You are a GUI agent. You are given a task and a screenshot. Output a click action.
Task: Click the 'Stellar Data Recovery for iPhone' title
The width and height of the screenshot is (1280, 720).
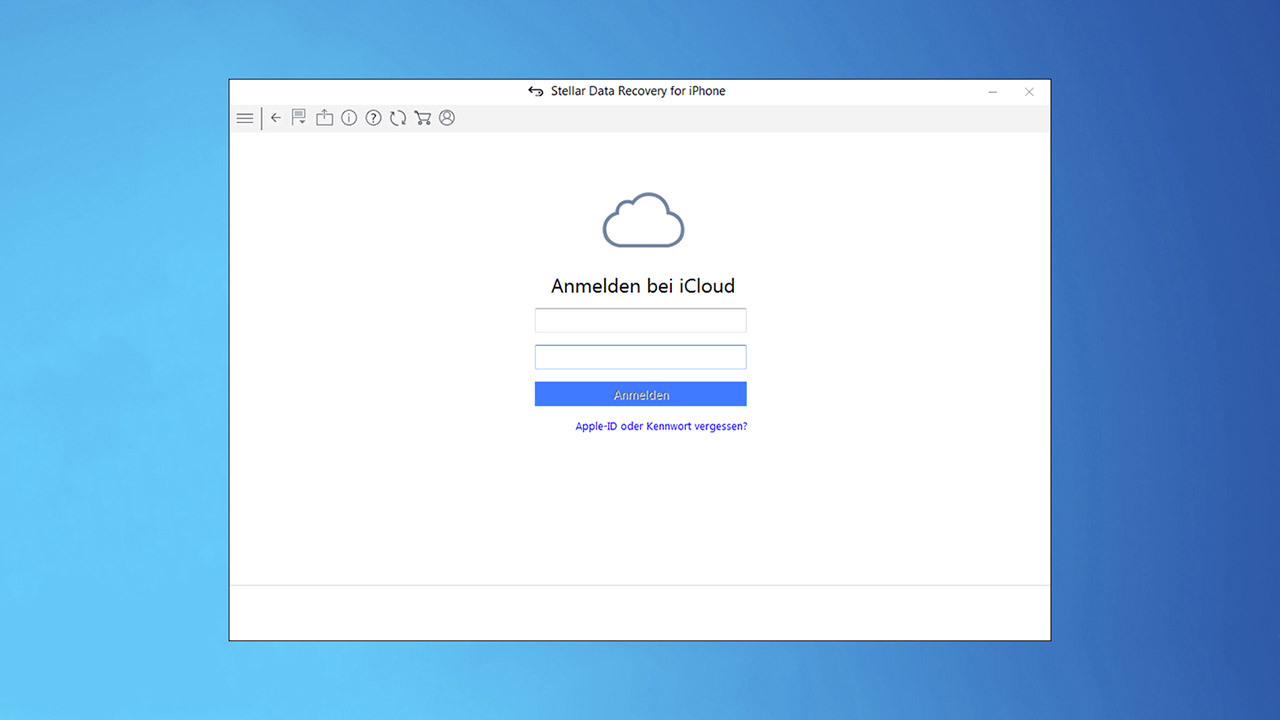pos(638,91)
